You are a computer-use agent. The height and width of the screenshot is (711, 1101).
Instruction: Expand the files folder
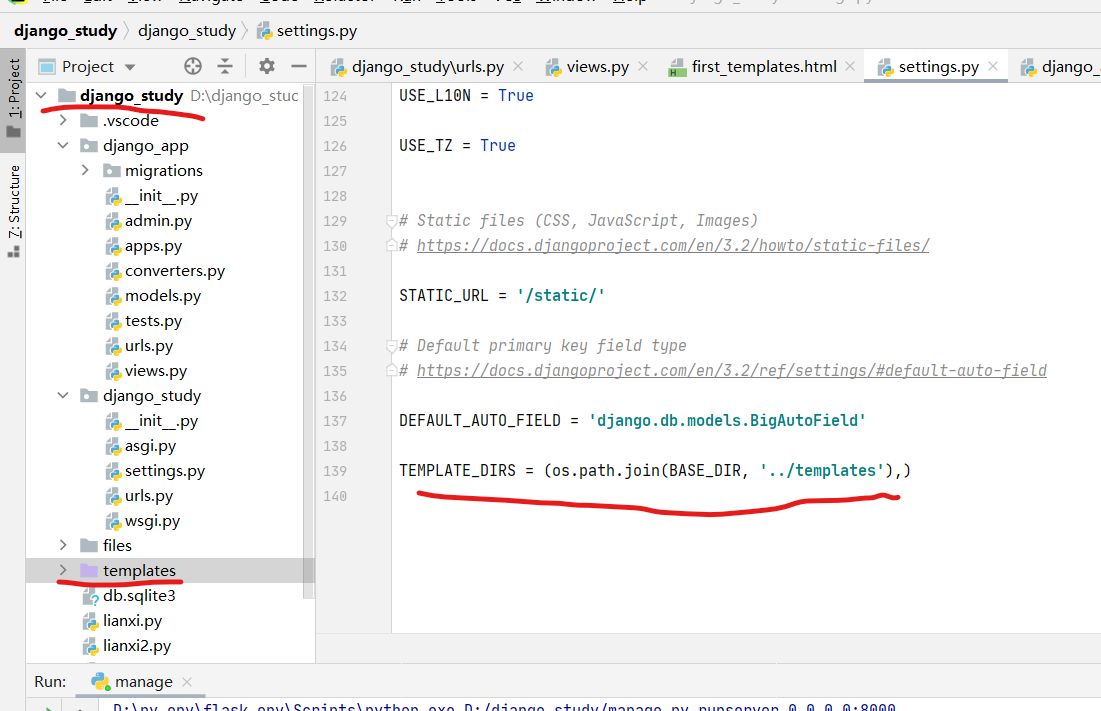click(63, 545)
